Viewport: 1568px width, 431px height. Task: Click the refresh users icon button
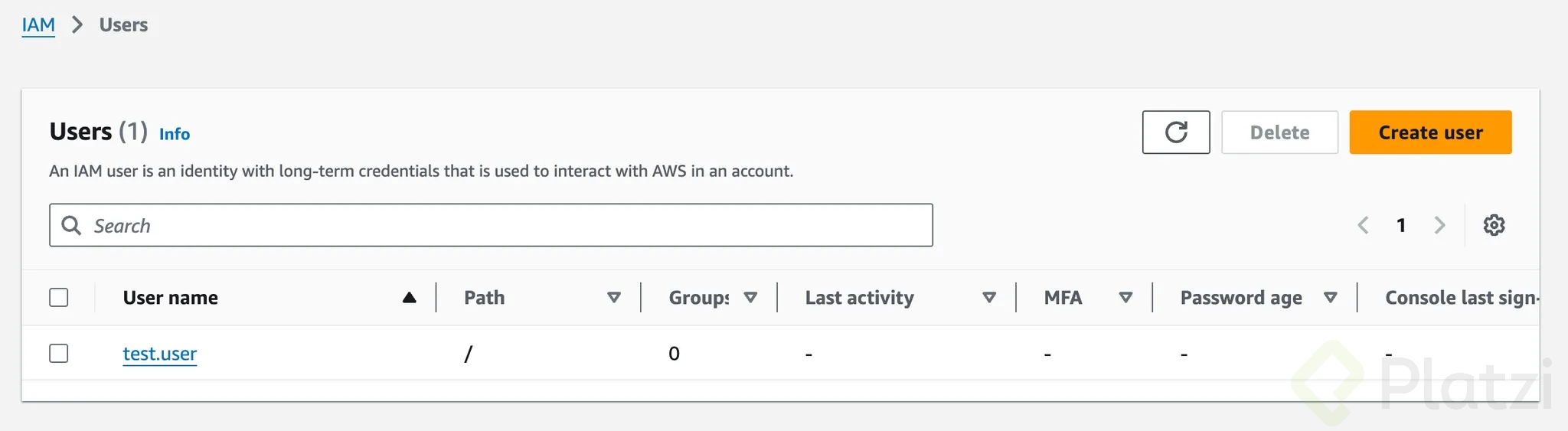pos(1176,132)
